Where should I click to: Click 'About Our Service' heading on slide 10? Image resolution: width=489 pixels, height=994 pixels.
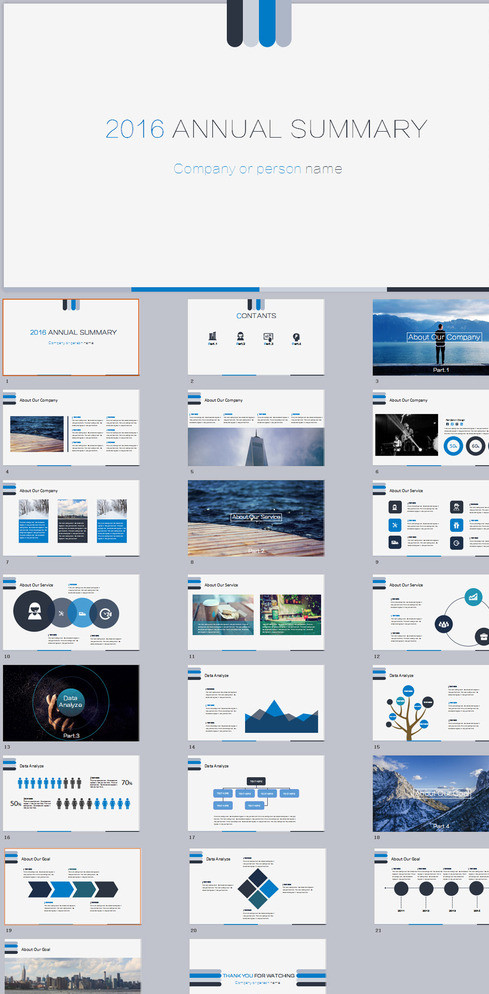tap(37, 585)
